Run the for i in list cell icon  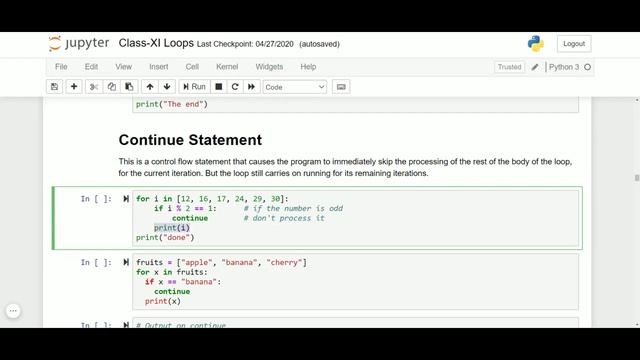pos(126,199)
